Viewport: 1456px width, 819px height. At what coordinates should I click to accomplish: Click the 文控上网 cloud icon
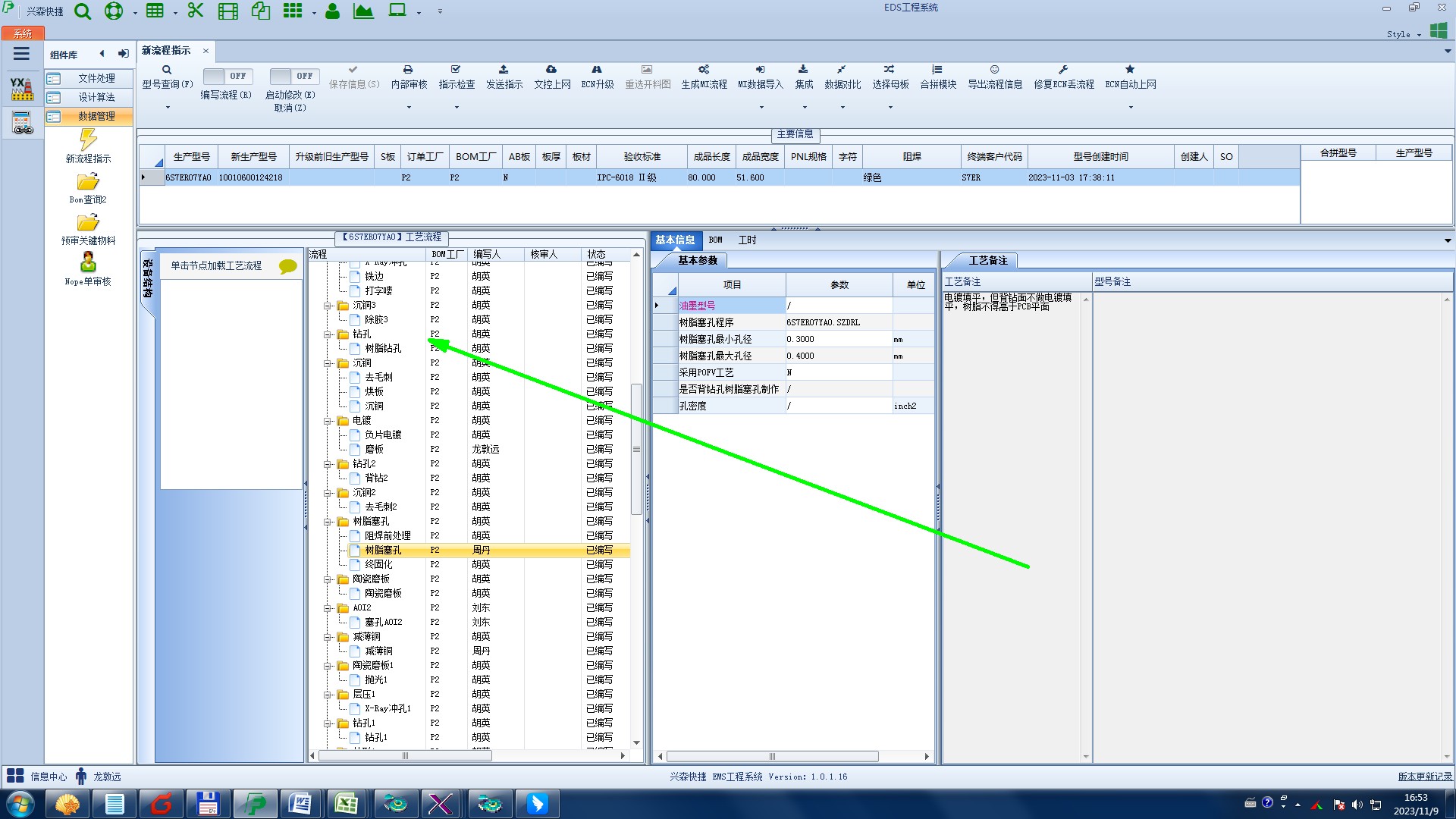(x=551, y=70)
